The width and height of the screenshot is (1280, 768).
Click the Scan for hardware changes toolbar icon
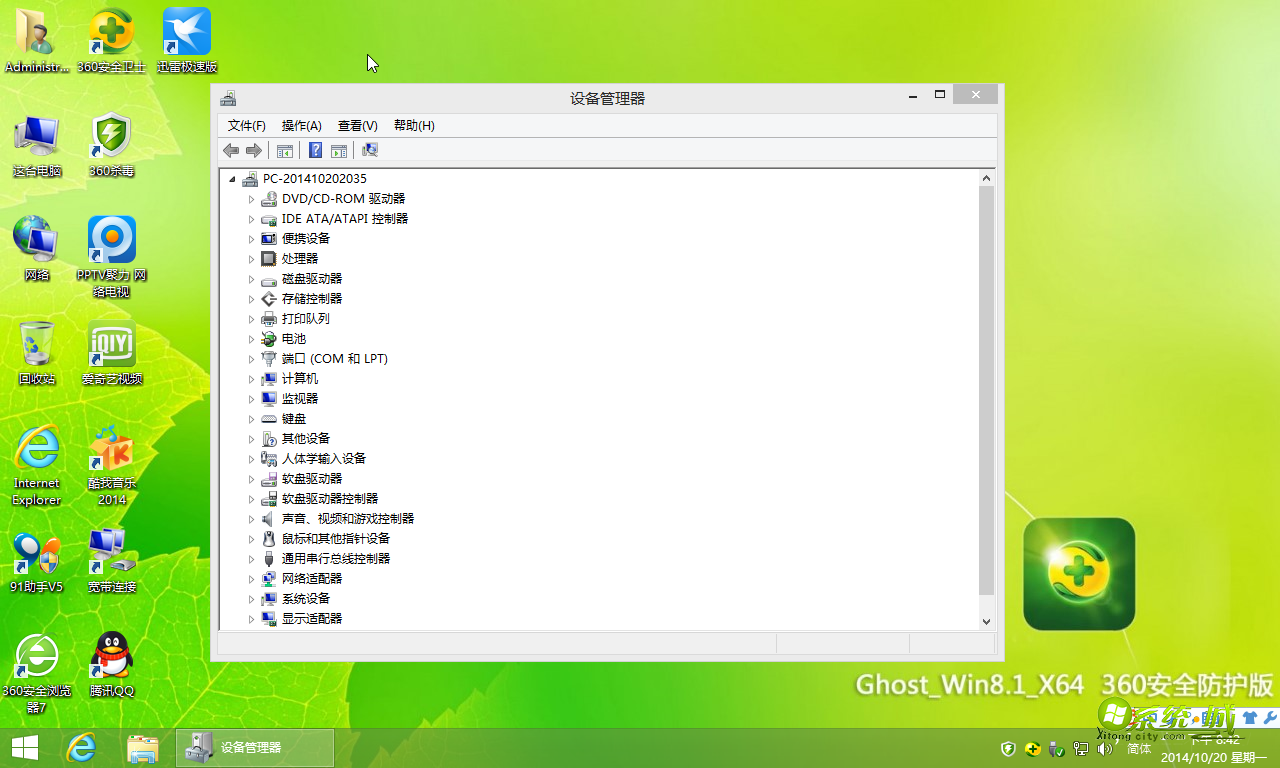[369, 149]
